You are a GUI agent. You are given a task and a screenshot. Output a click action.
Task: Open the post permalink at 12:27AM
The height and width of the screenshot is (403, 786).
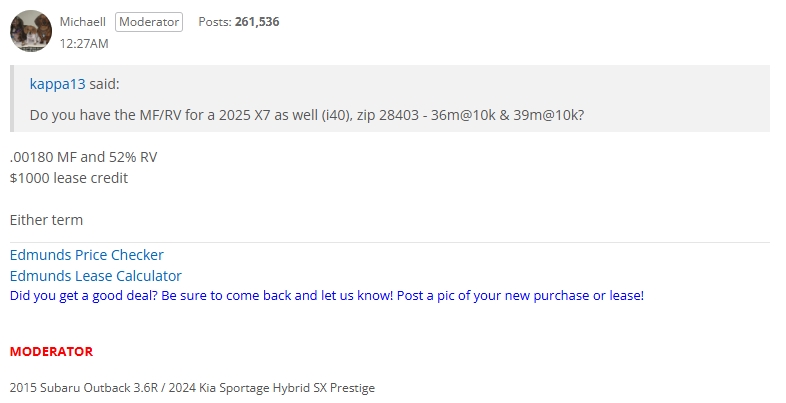[x=84, y=44]
